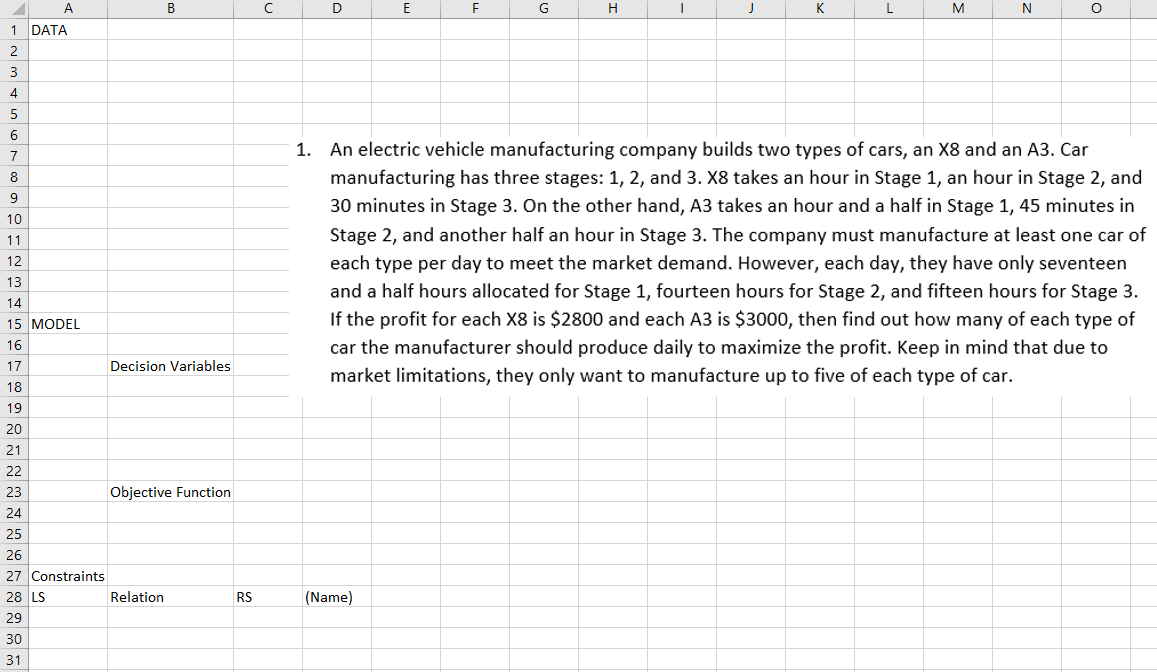This screenshot has height=672, width=1157.
Task: Click the Constraints cell
Action: pos(67,576)
